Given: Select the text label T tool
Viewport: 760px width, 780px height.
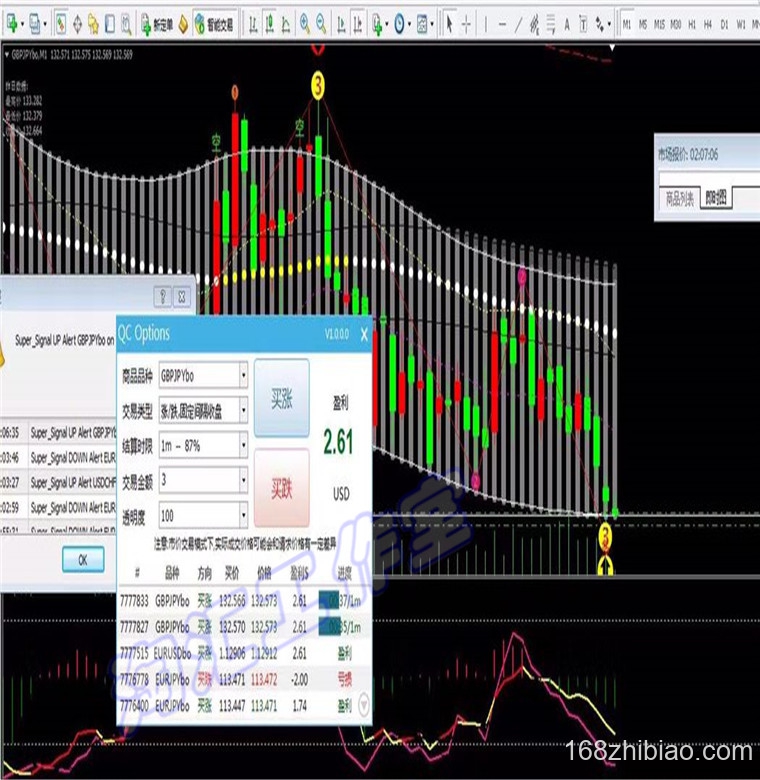Looking at the screenshot, I should pyautogui.click(x=583, y=23).
